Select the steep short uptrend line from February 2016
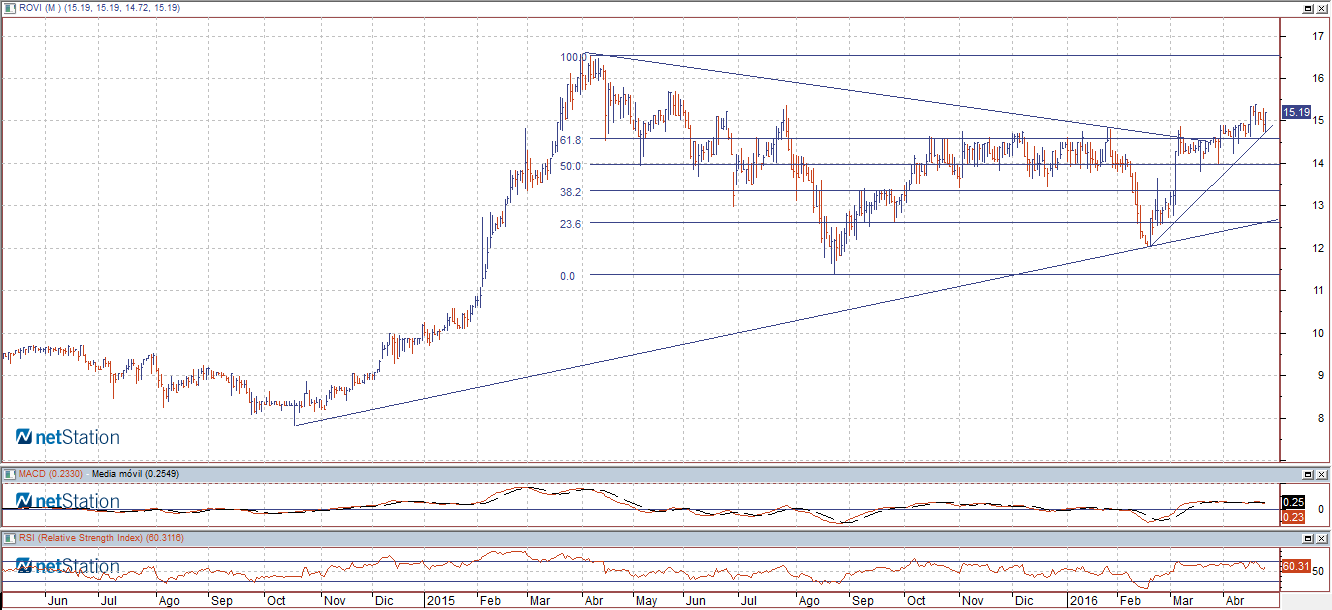Screen dimensions: 1332x610 coord(1211,184)
